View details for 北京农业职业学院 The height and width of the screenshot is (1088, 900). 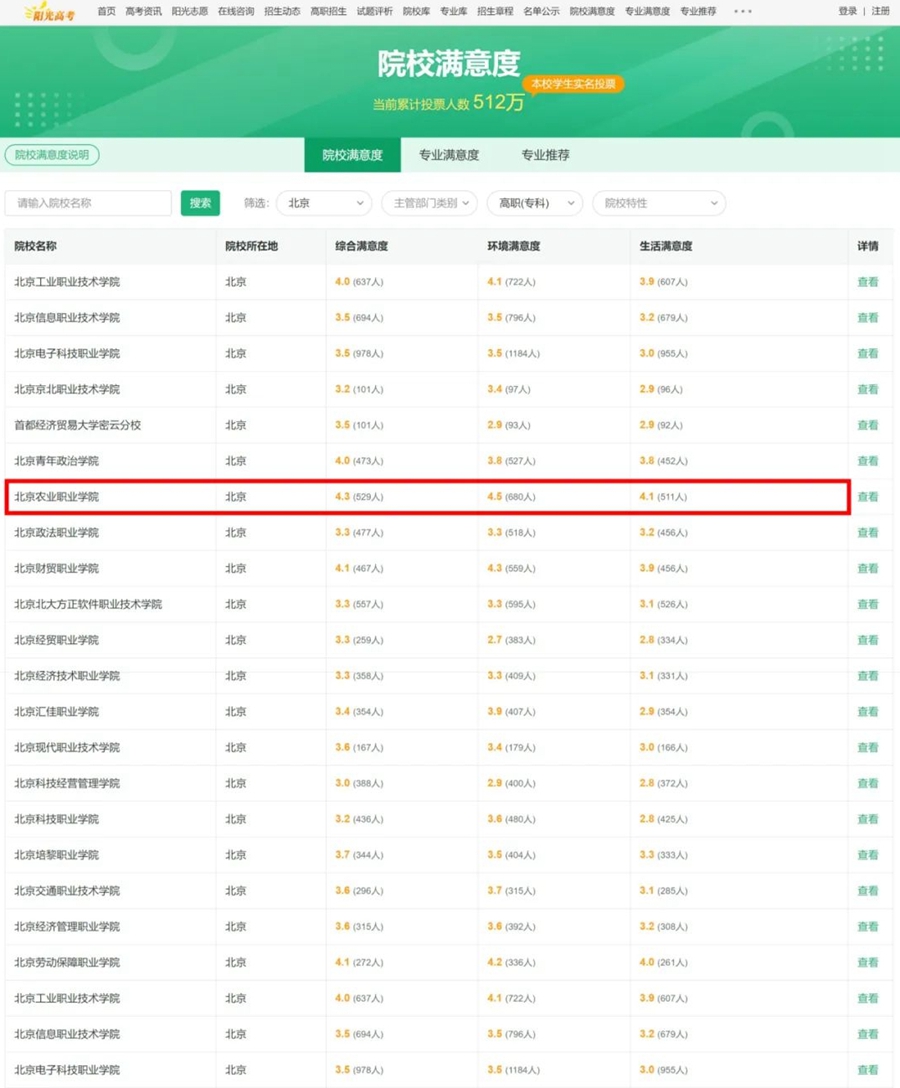867,497
